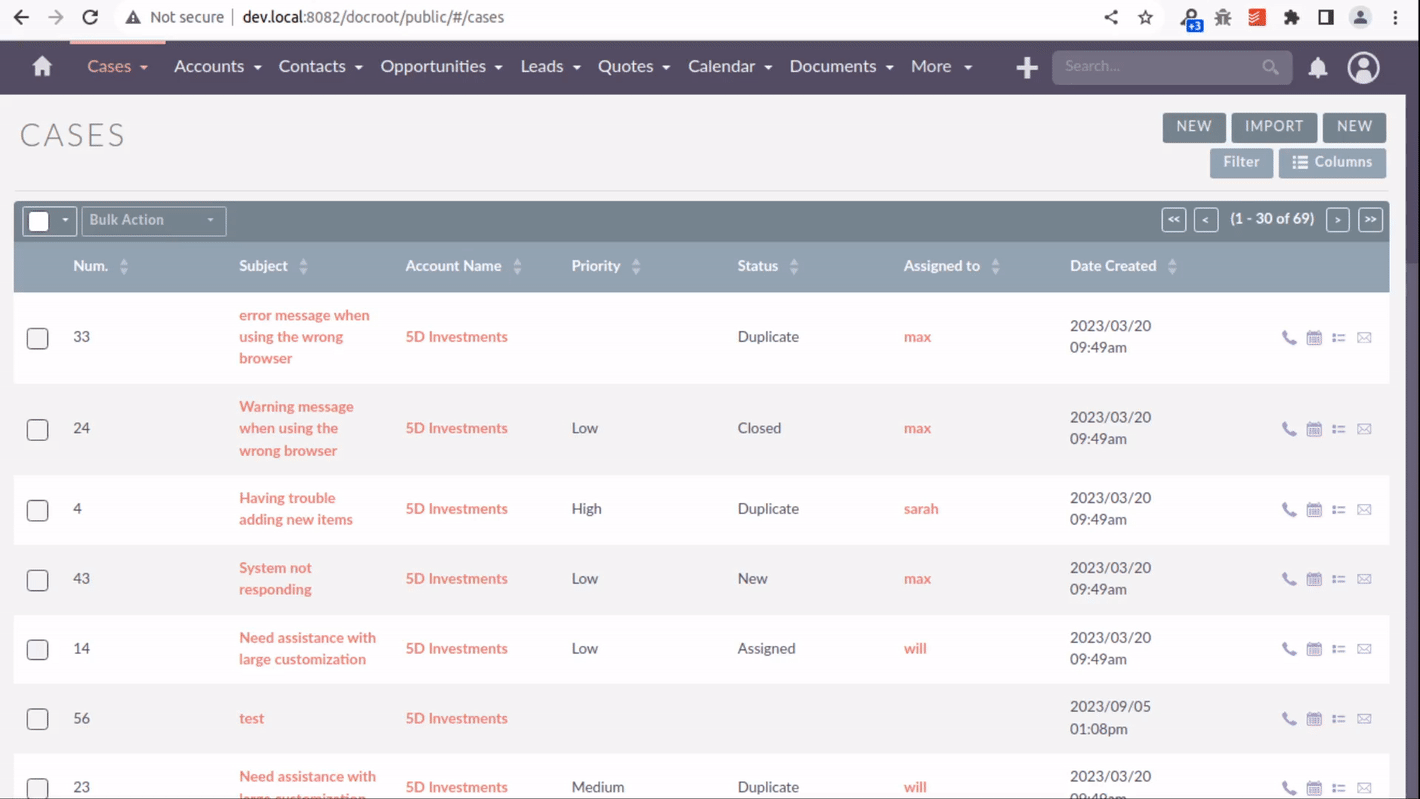Open the Bulk Action dropdown
The height and width of the screenshot is (799, 1420).
coord(153,220)
